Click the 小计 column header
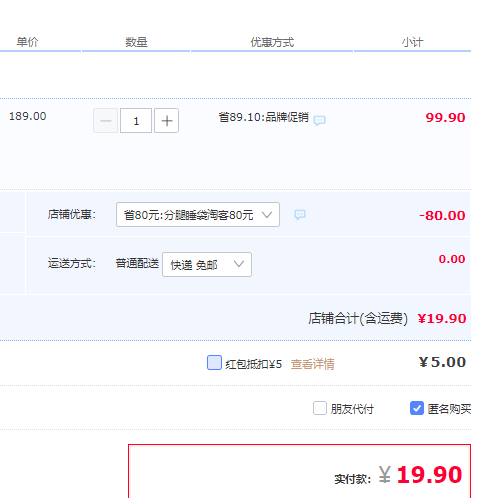 [412, 42]
